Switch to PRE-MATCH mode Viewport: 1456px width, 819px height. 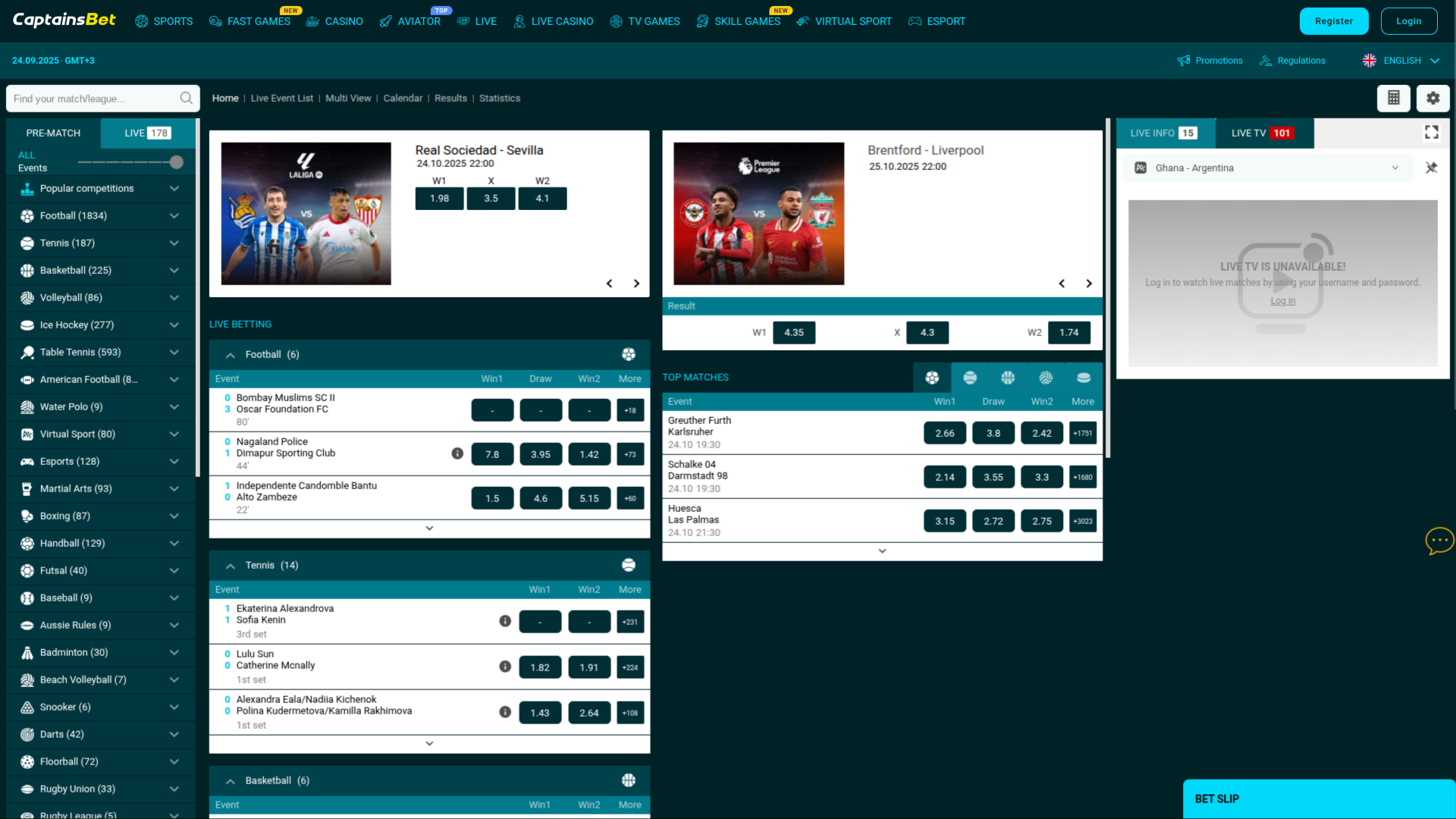tap(52, 133)
